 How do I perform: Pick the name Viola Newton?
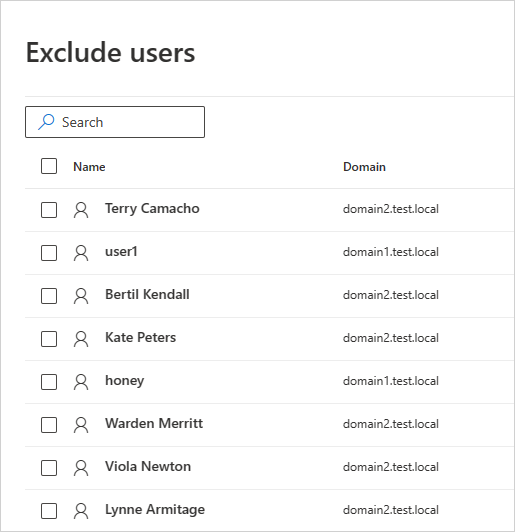pyautogui.click(x=148, y=467)
